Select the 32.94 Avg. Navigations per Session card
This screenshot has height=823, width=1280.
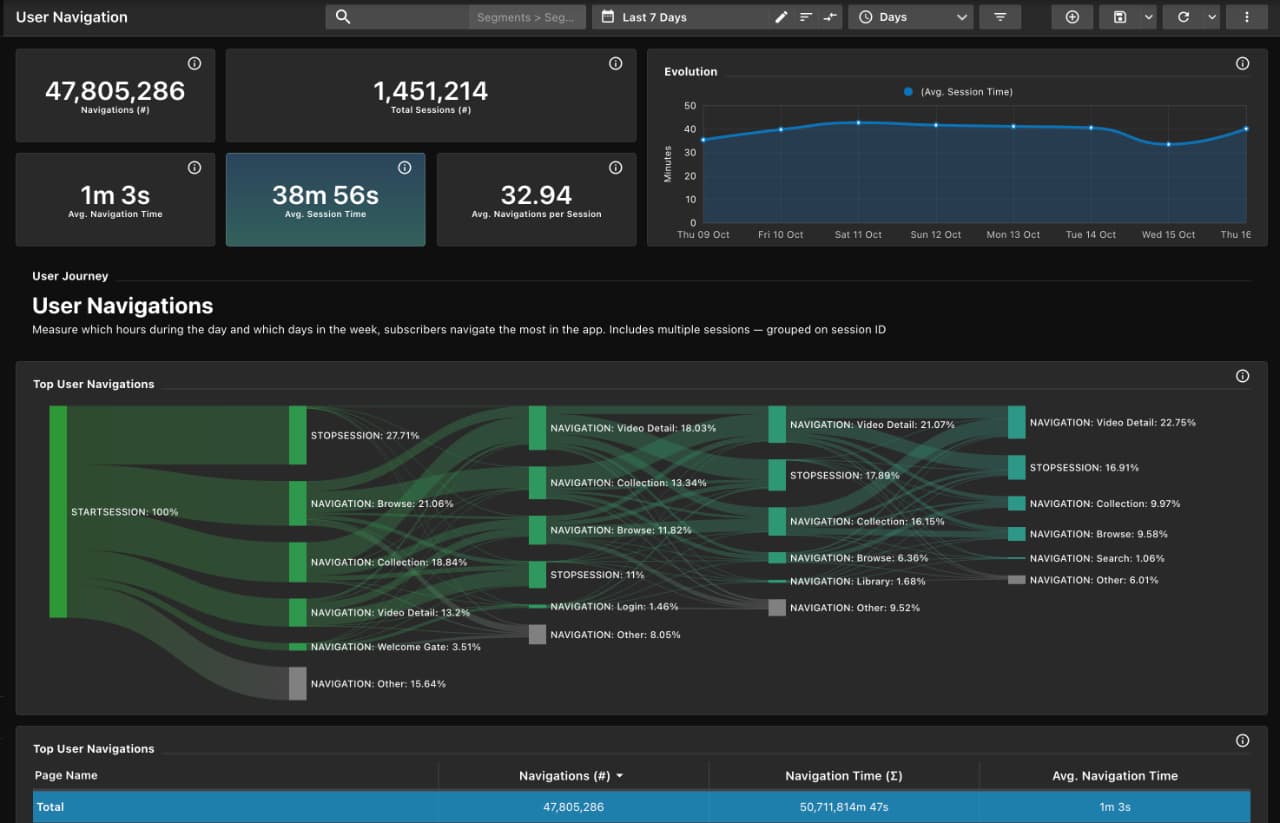[x=536, y=199]
